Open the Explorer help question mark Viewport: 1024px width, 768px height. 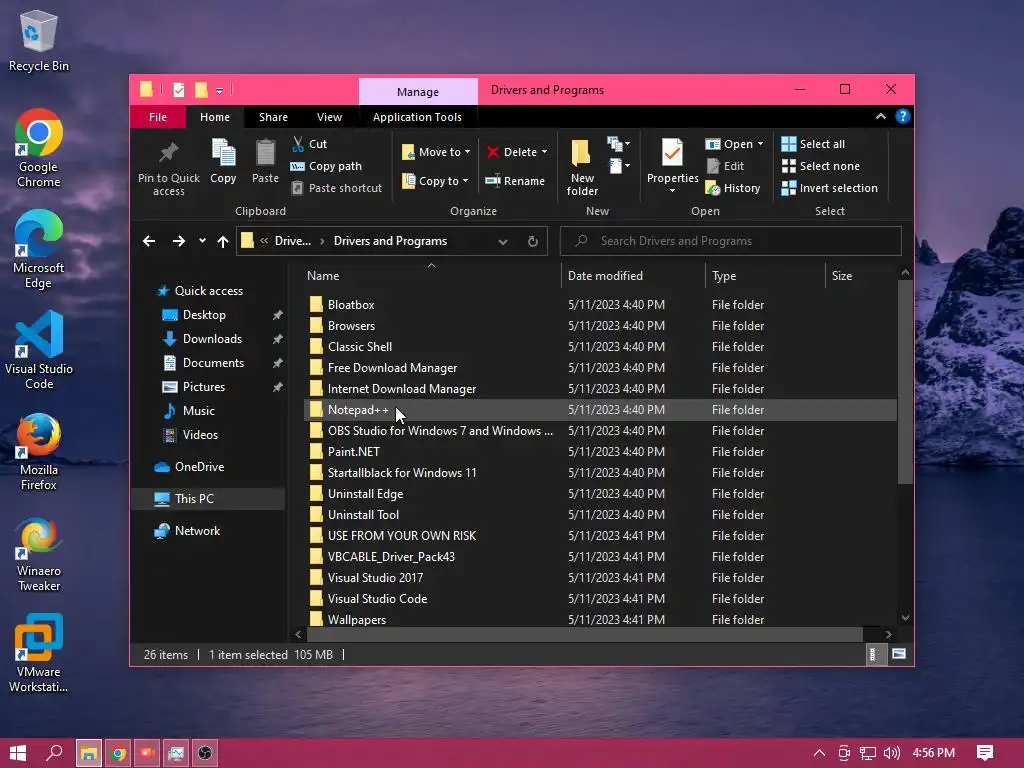click(x=903, y=116)
